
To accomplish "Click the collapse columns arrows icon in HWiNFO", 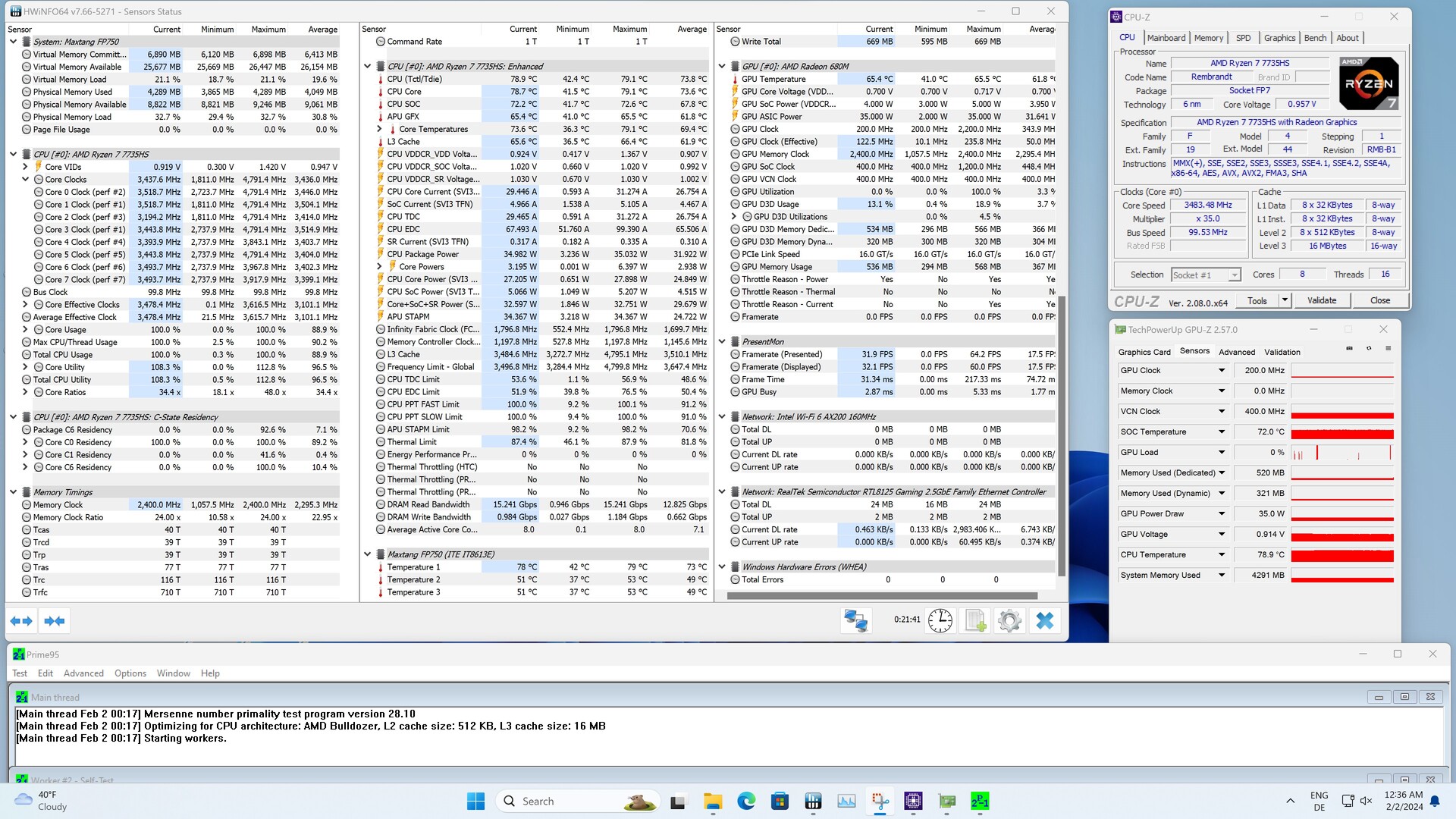I will pos(54,621).
